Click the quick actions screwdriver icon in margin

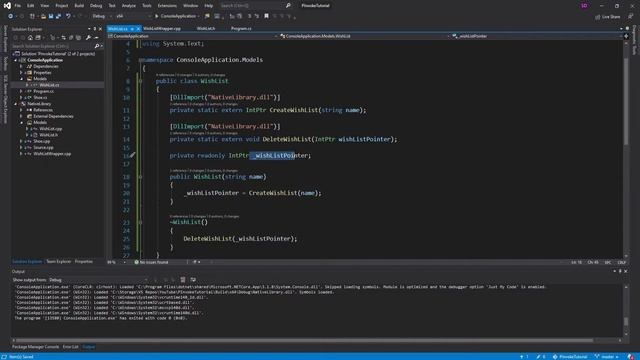132,155
